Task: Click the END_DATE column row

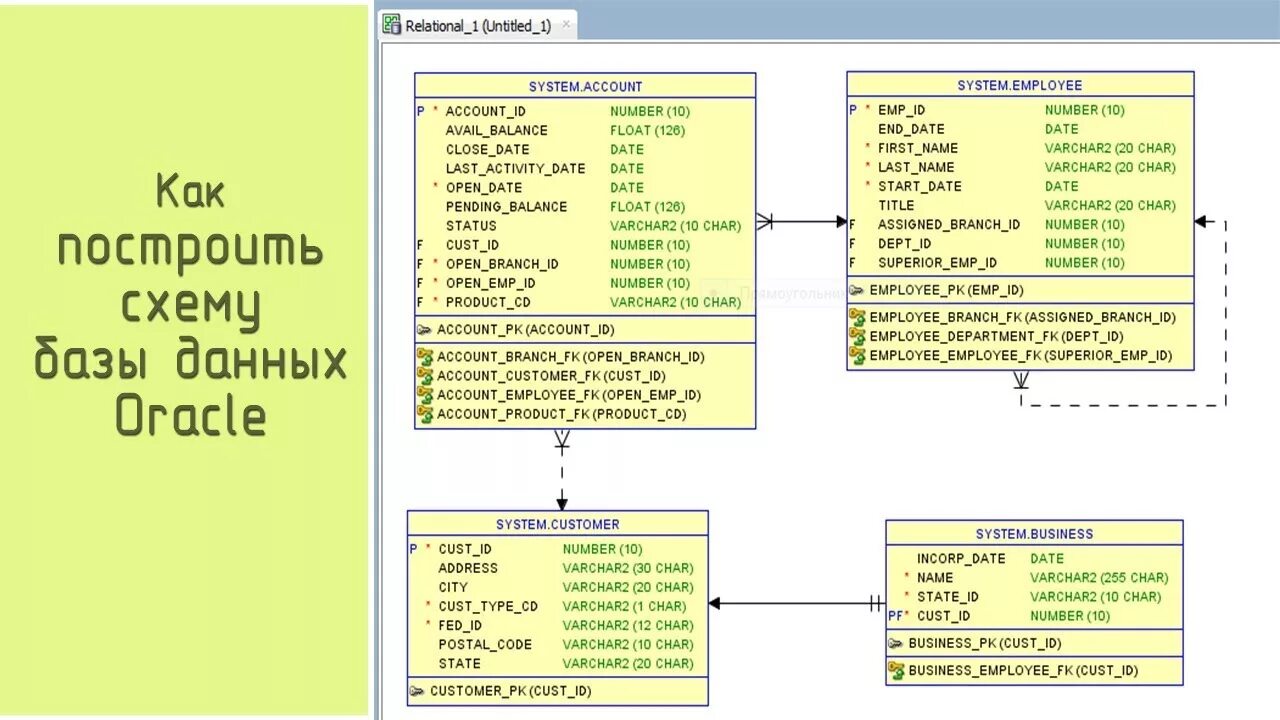Action: coord(1020,129)
